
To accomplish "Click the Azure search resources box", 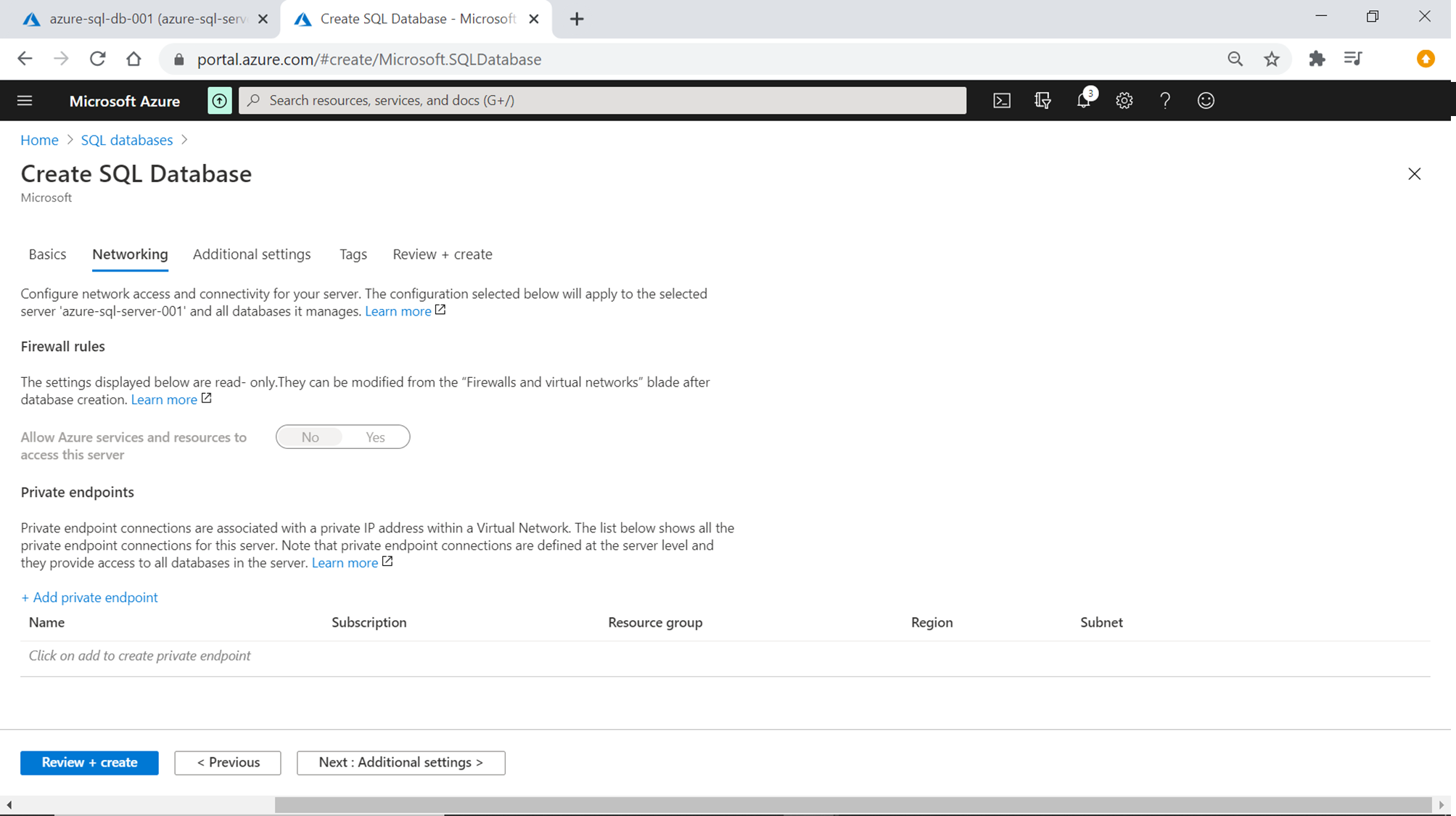I will point(602,101).
